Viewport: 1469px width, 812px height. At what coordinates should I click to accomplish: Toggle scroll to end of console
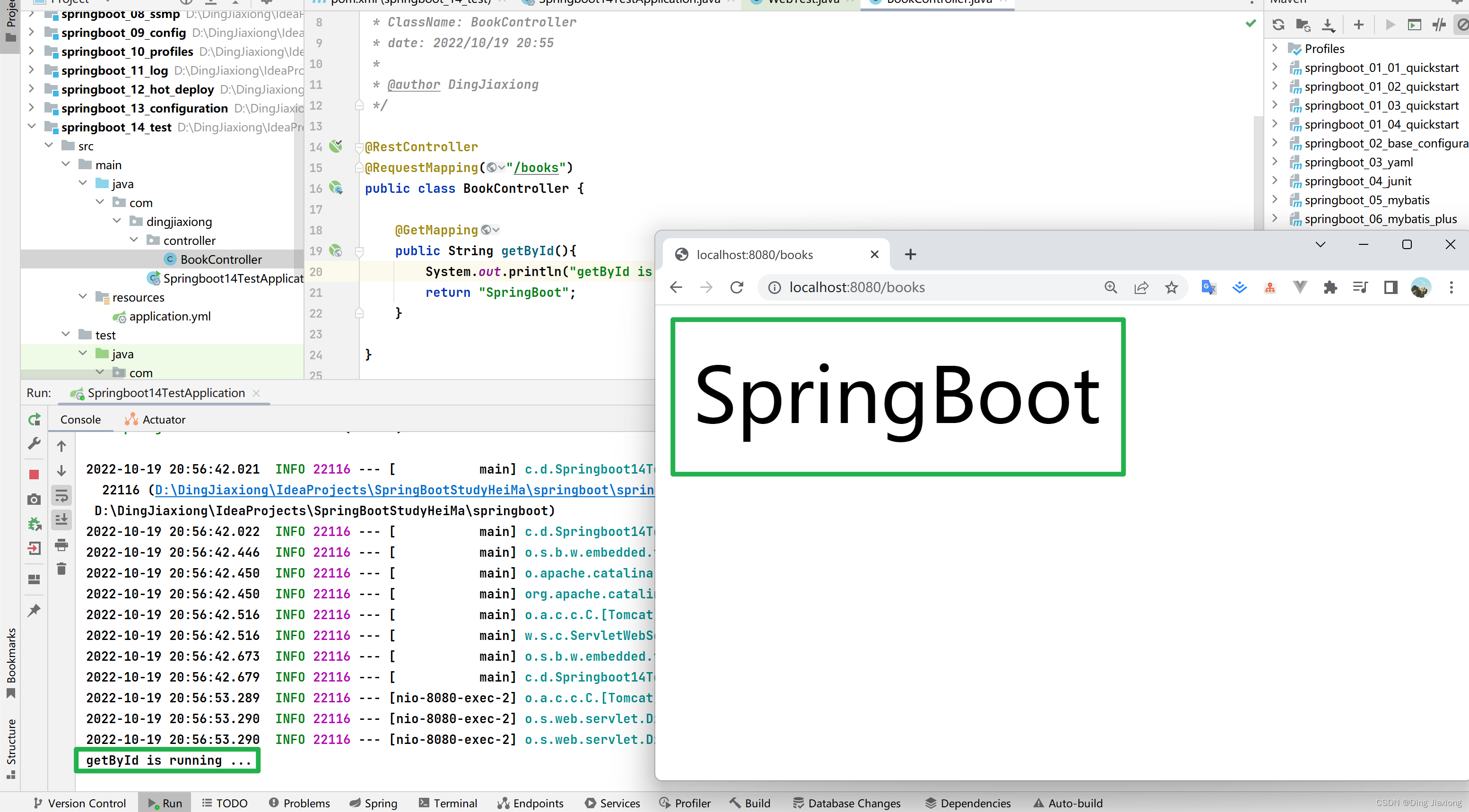click(x=61, y=519)
